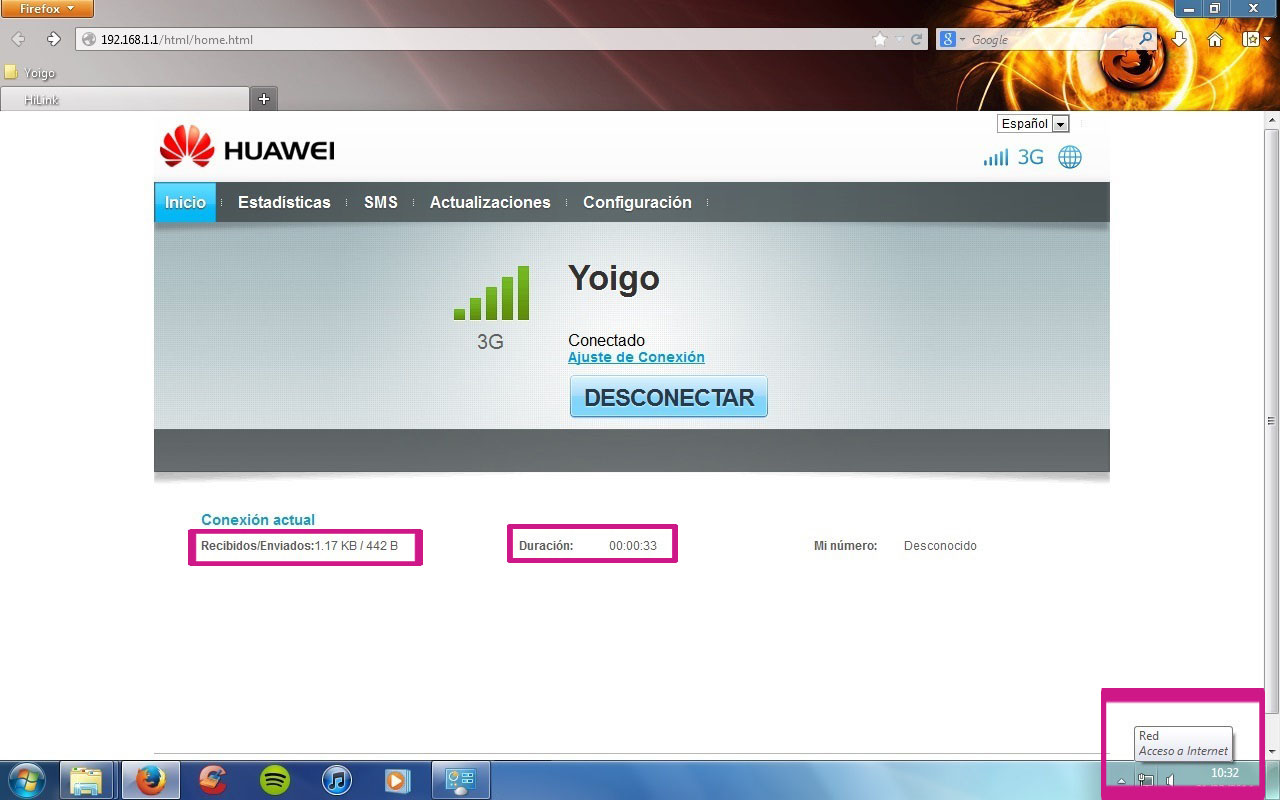Click the Mi número label

tap(845, 546)
